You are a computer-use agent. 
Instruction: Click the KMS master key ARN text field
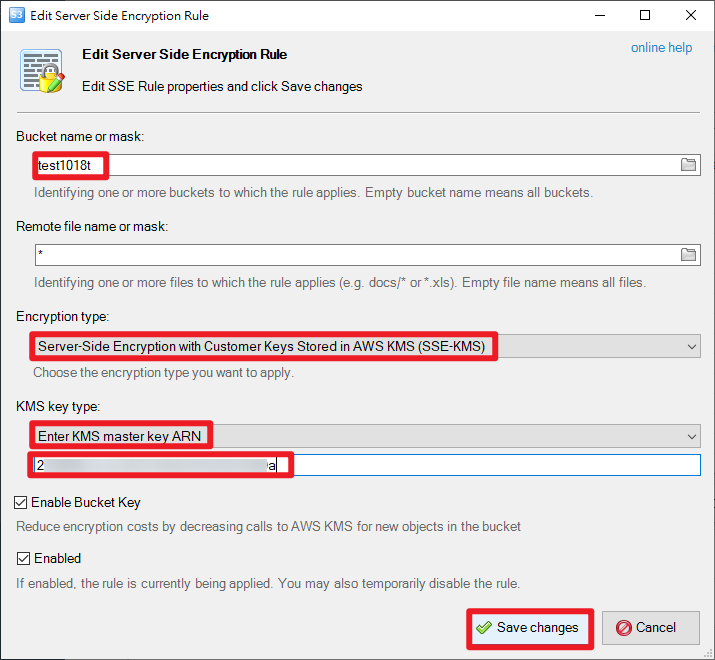pyautogui.click(x=368, y=465)
